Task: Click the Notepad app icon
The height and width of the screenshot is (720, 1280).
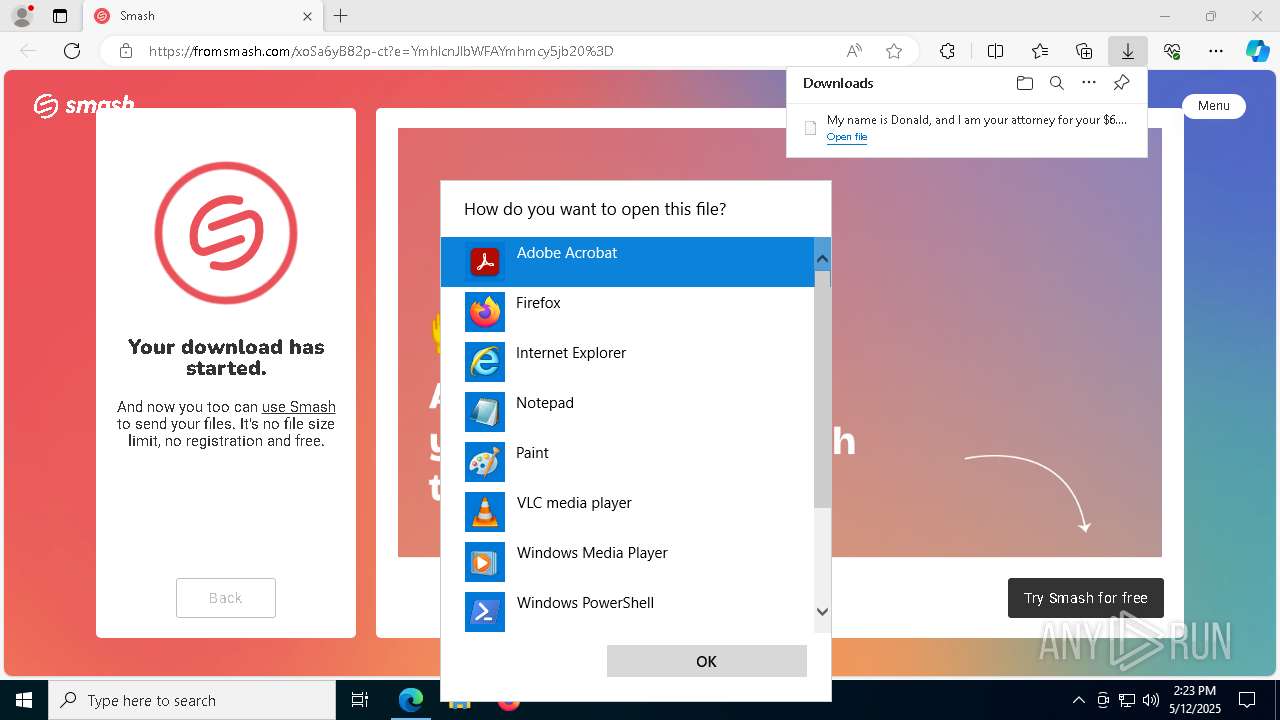Action: [x=485, y=412]
